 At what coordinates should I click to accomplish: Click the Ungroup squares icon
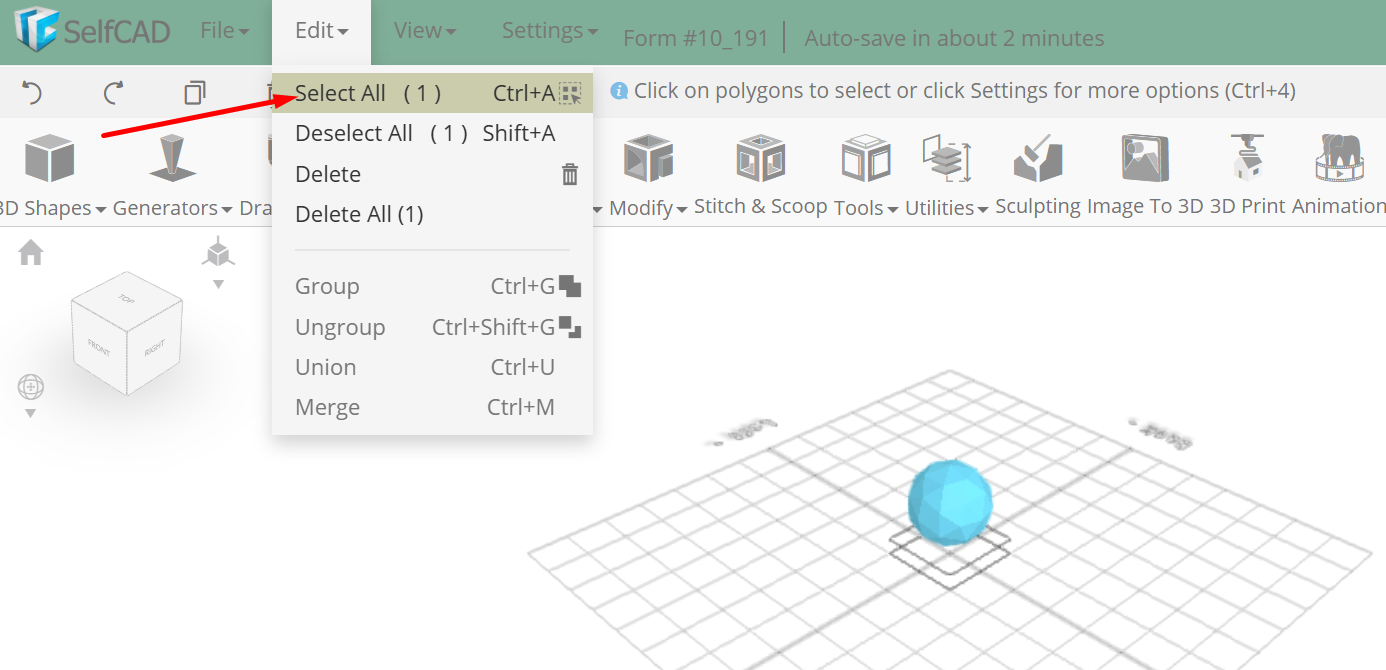click(570, 327)
